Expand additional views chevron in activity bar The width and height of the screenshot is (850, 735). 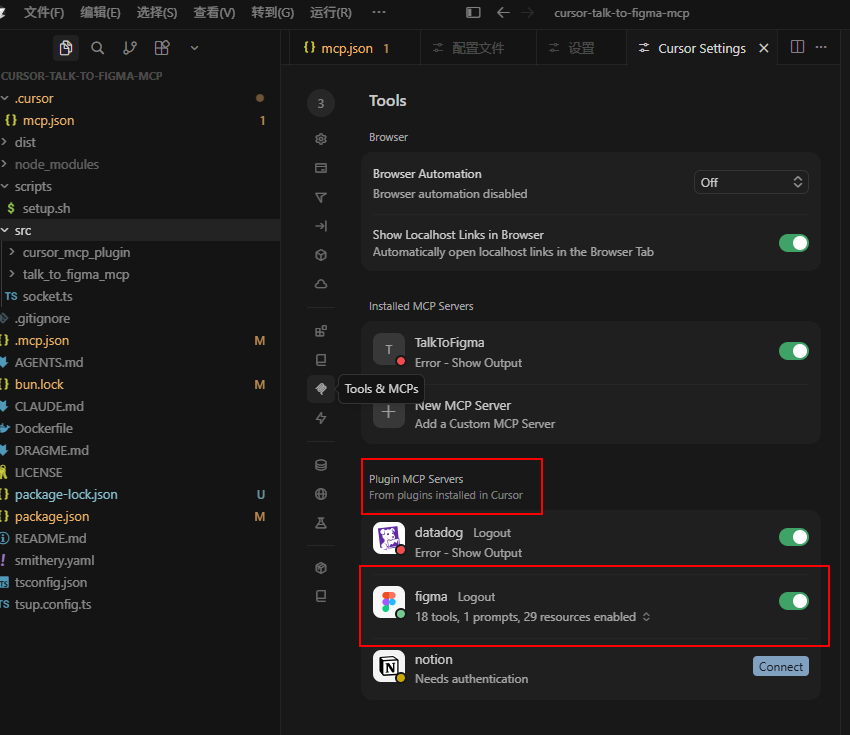[195, 48]
